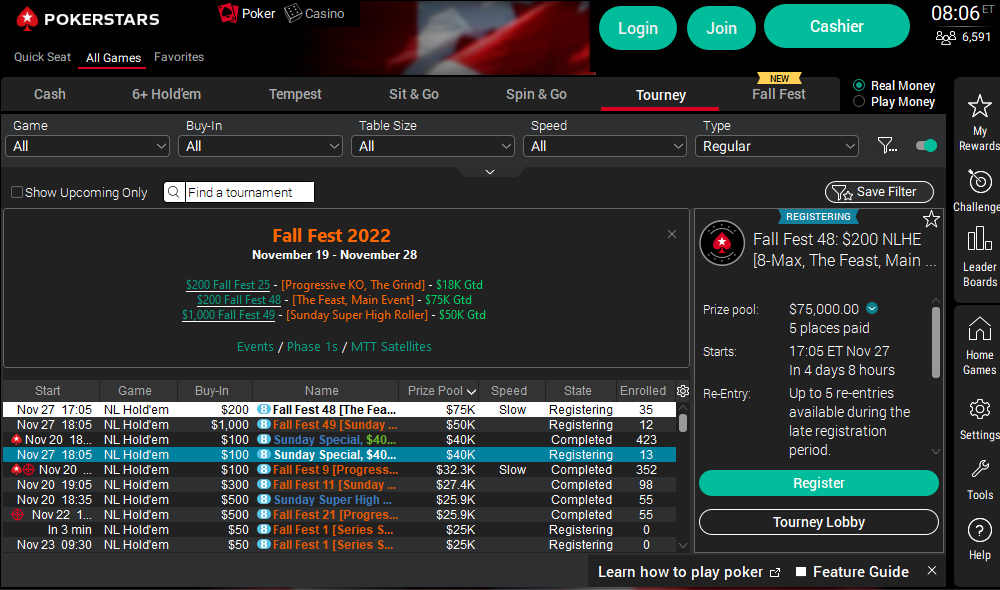This screenshot has height=590, width=1000.
Task: Open the Buy-In filter dropdown
Action: click(260, 146)
